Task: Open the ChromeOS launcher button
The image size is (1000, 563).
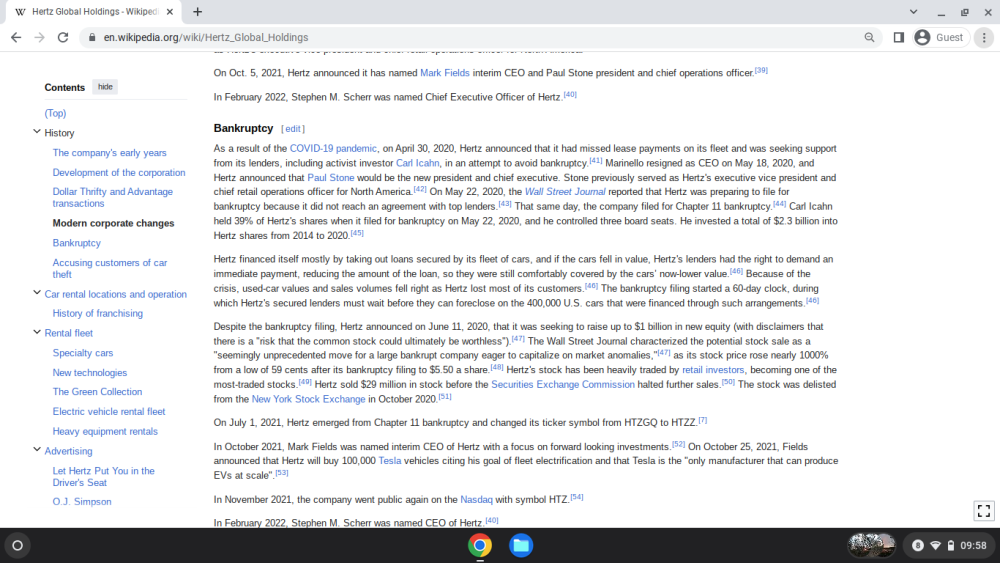Action: click(18, 545)
